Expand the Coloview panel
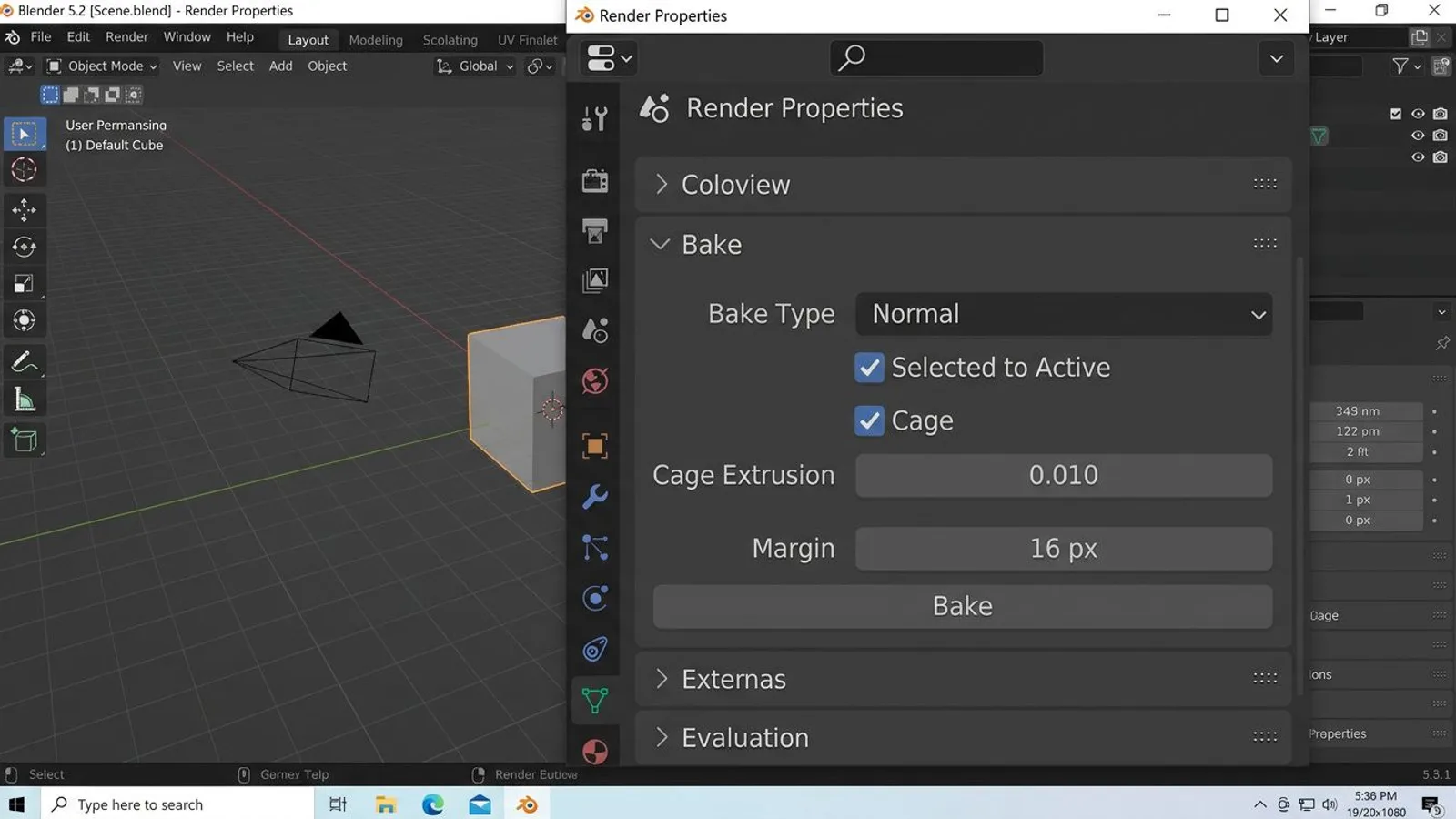1456x819 pixels. (x=963, y=185)
